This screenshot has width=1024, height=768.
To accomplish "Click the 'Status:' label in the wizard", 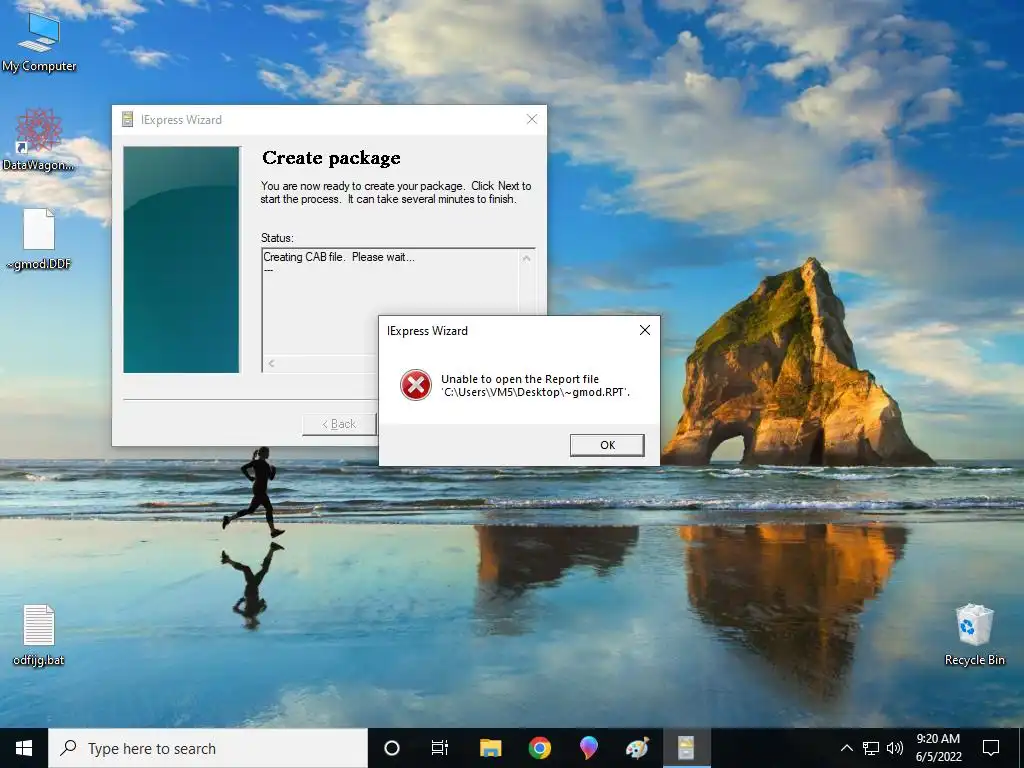I will pyautogui.click(x=277, y=238).
